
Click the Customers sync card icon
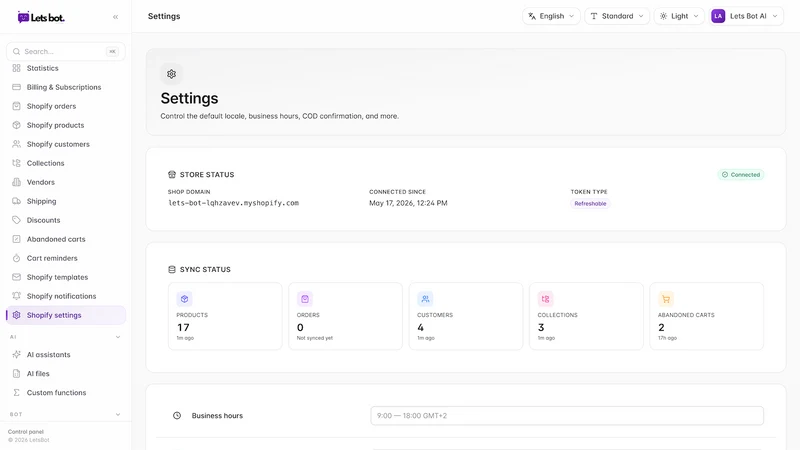pos(425,299)
